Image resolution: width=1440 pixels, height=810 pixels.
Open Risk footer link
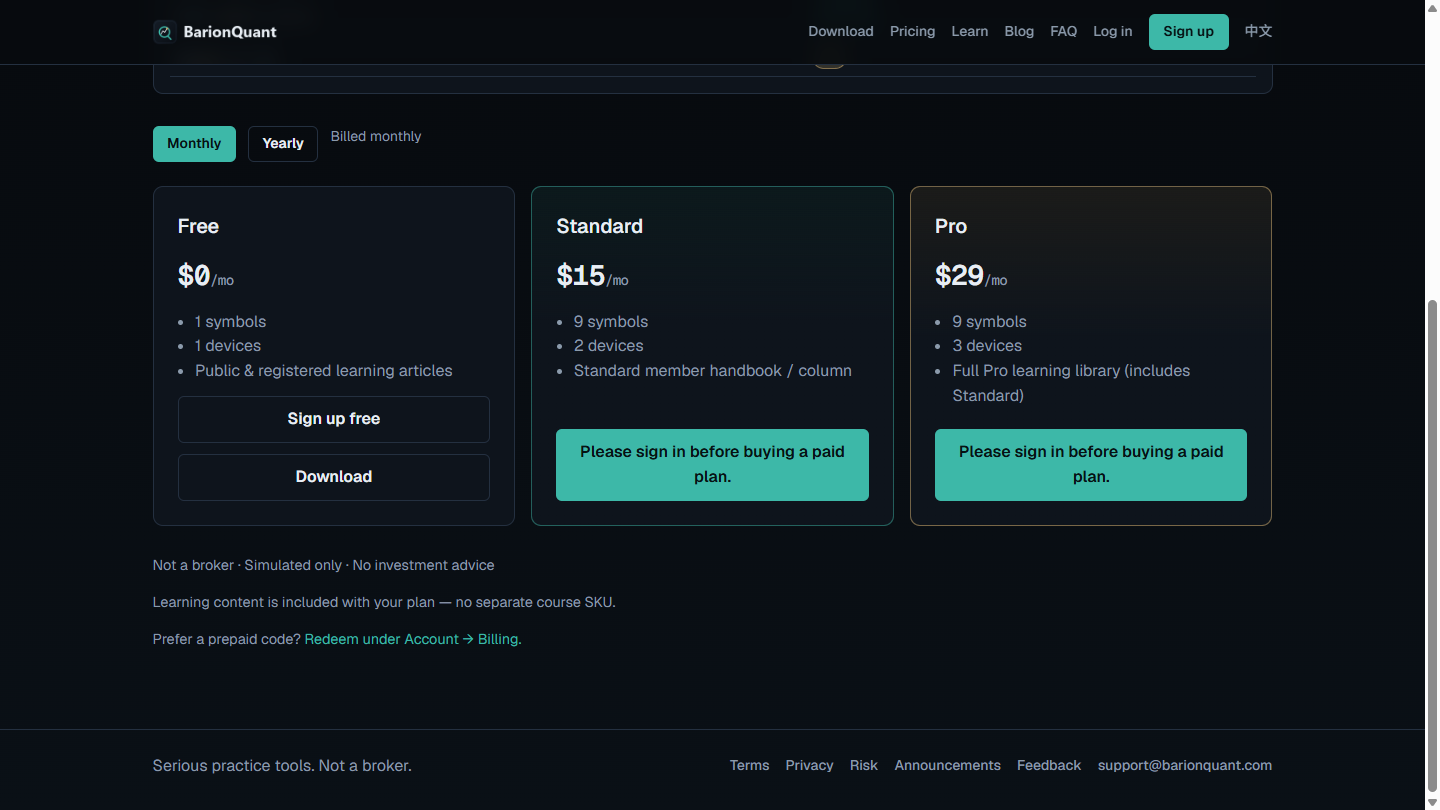tap(864, 765)
